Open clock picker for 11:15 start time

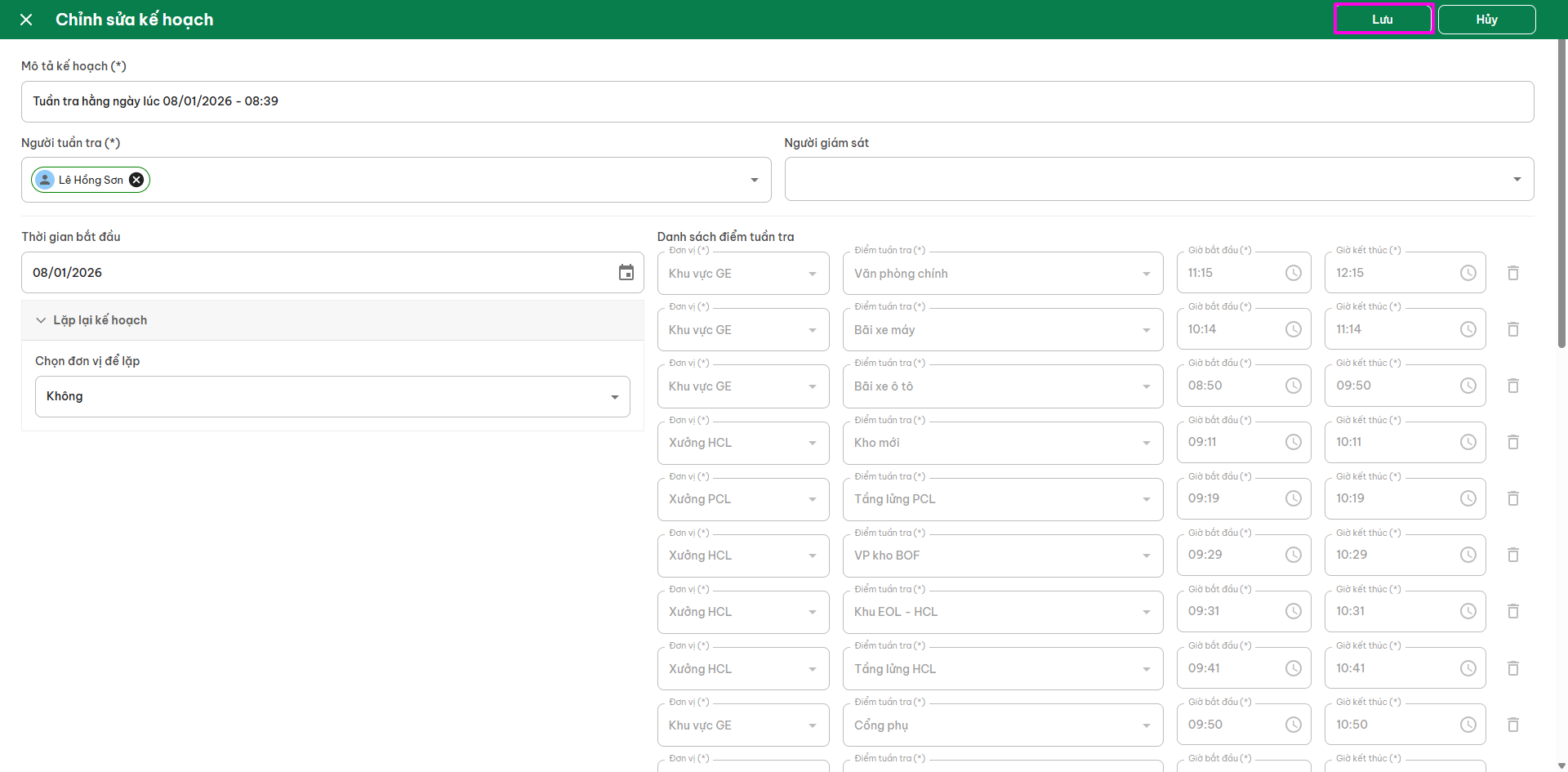[1293, 273]
